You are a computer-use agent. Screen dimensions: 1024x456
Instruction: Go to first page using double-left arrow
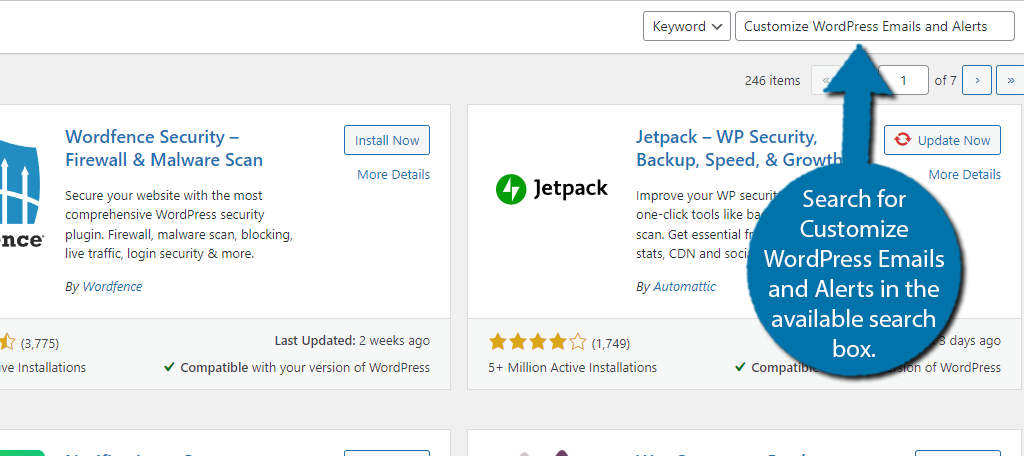[x=826, y=80]
